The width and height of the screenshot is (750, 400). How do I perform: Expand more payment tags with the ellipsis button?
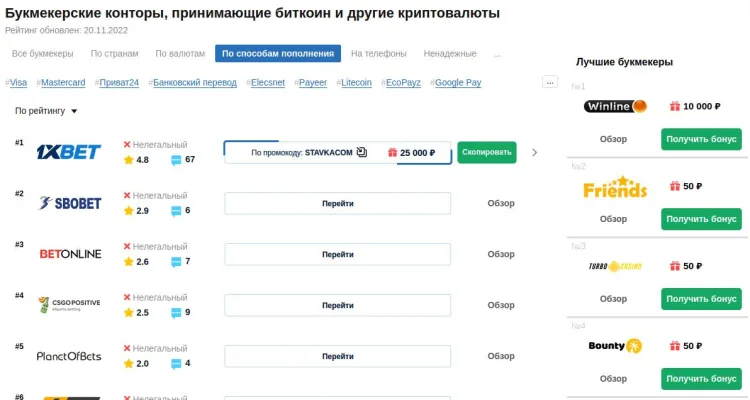pyautogui.click(x=550, y=82)
